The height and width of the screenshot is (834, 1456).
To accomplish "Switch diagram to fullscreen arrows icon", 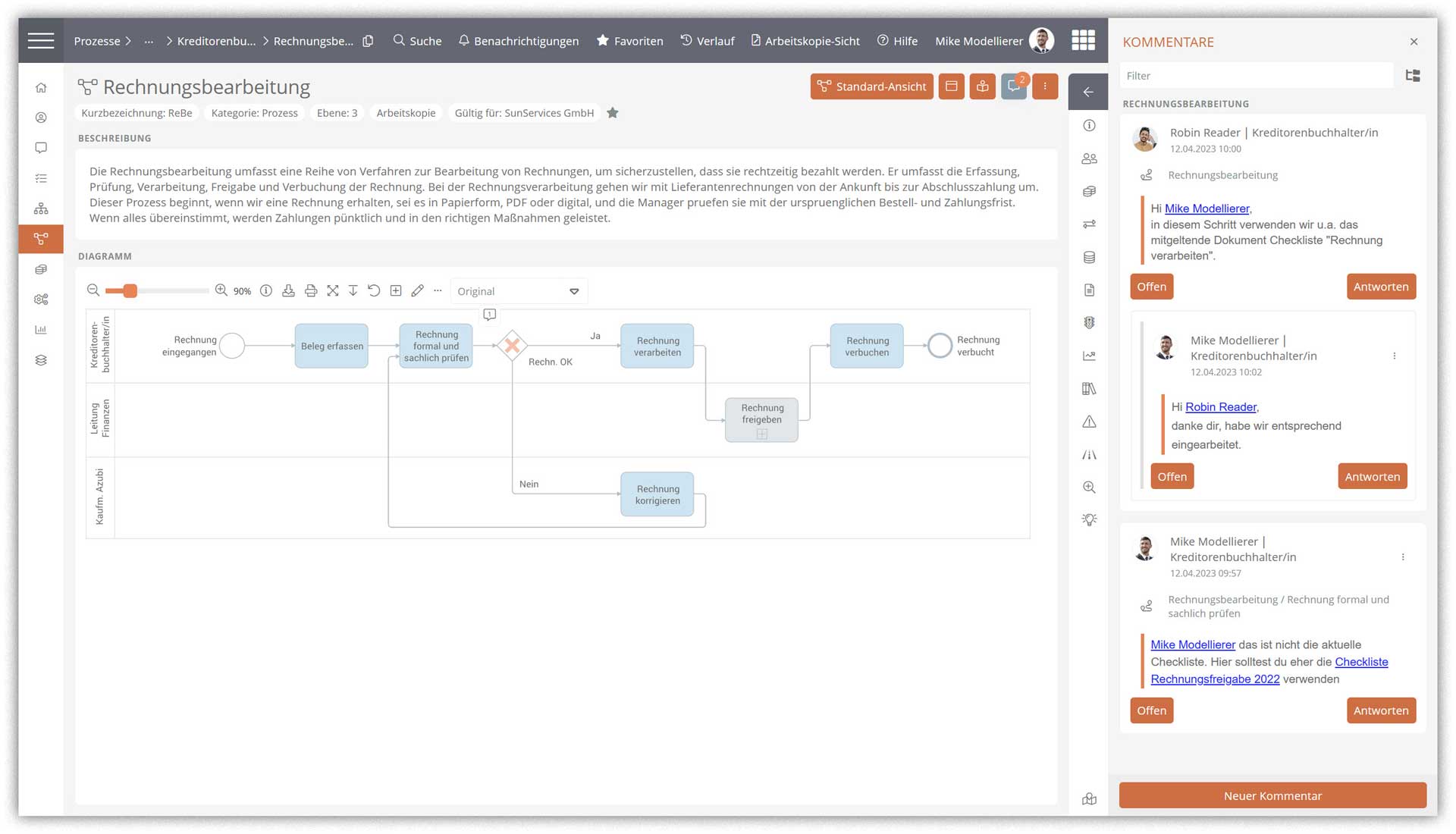I will point(332,291).
